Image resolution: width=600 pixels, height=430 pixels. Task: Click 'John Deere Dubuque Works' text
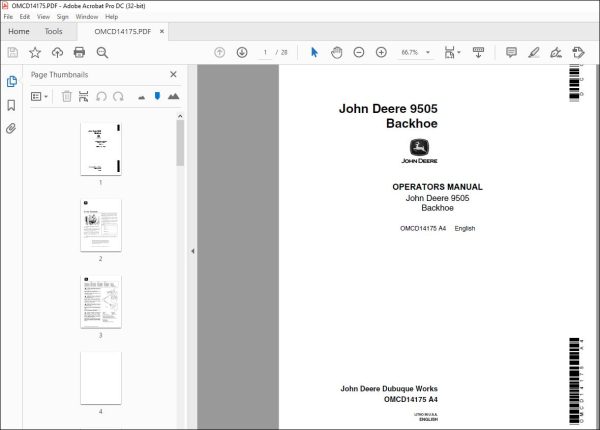[389, 389]
